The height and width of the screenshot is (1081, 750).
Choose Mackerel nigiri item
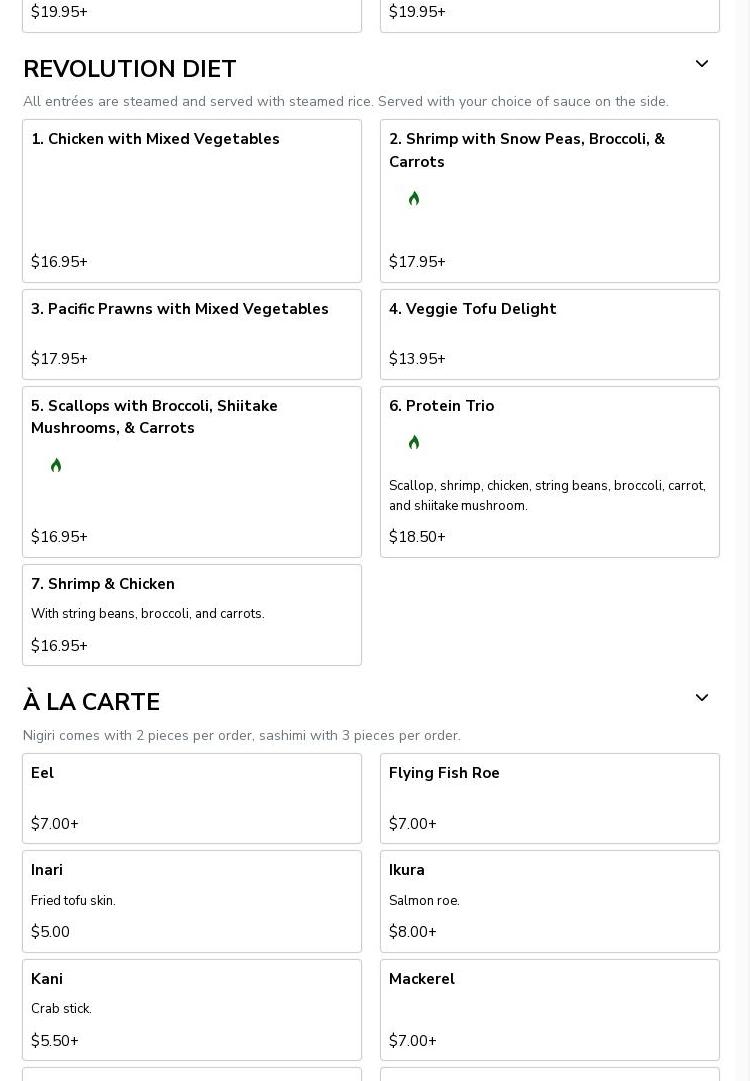(x=549, y=1009)
